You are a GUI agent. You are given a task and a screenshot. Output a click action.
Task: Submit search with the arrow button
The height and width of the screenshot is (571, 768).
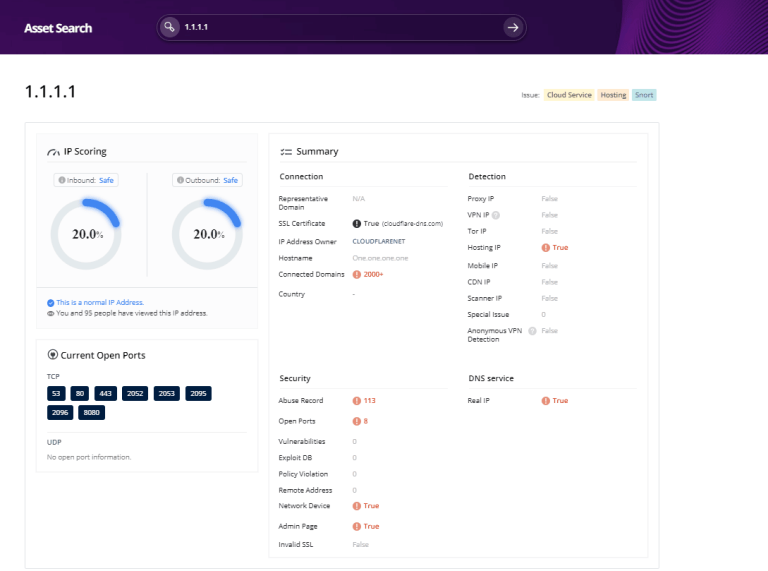[513, 27]
